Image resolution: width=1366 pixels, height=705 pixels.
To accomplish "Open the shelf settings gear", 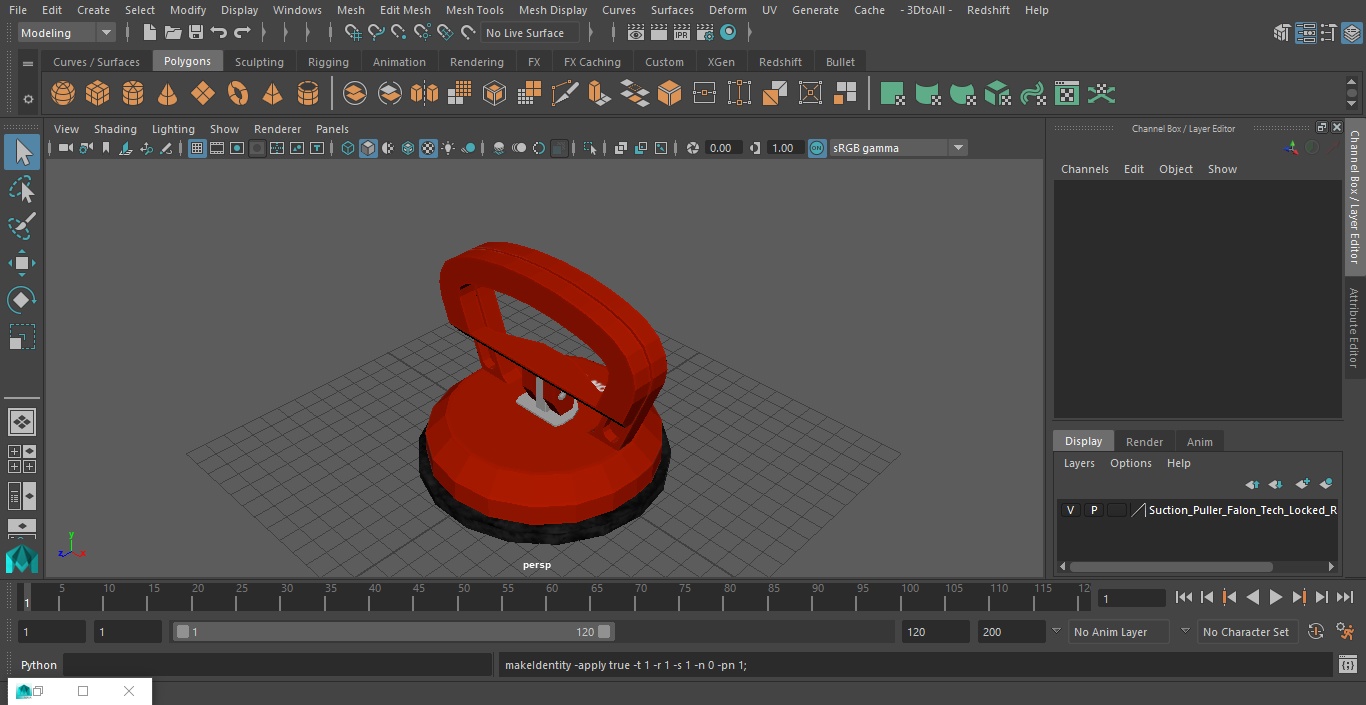I will [x=28, y=98].
